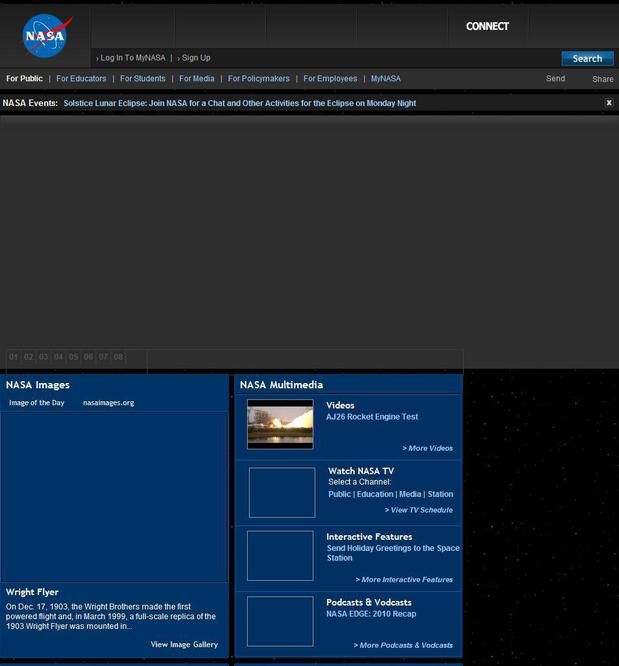The image size is (619, 666).
Task: Click the NASA Images panel heading
Action: click(x=38, y=385)
